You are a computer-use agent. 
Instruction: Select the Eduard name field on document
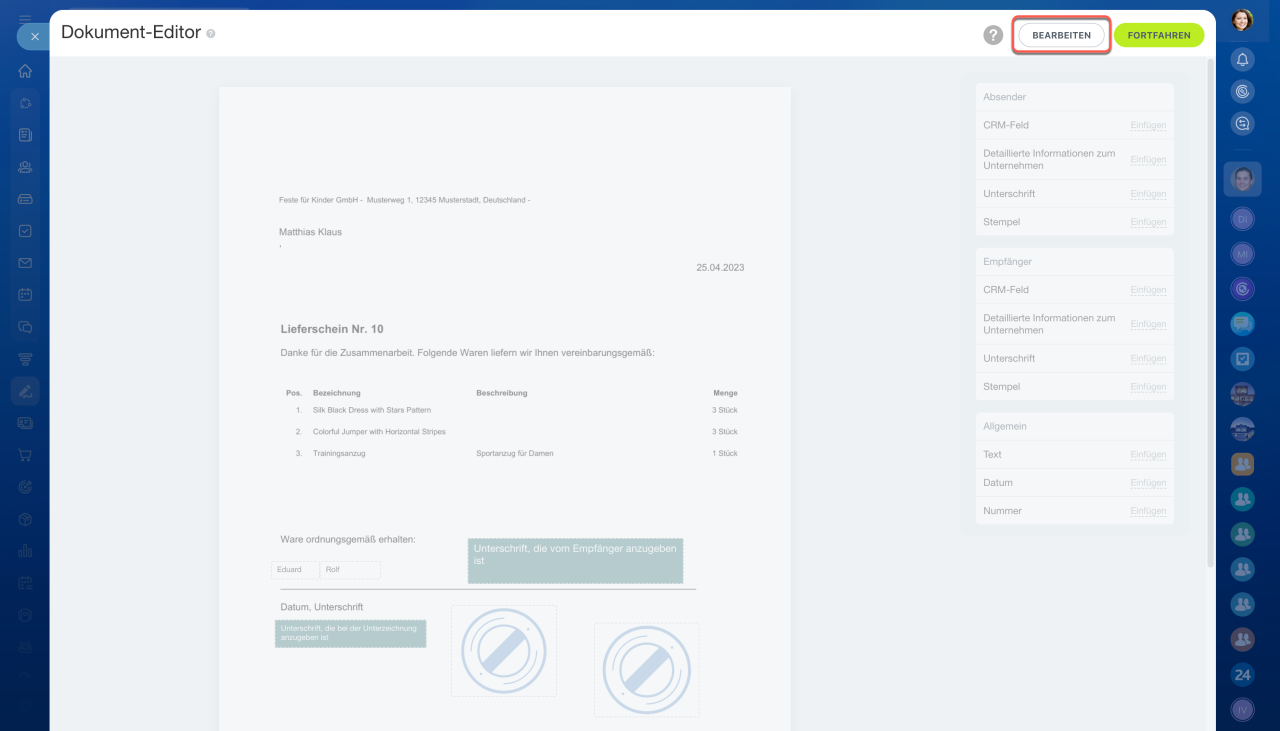(x=294, y=570)
